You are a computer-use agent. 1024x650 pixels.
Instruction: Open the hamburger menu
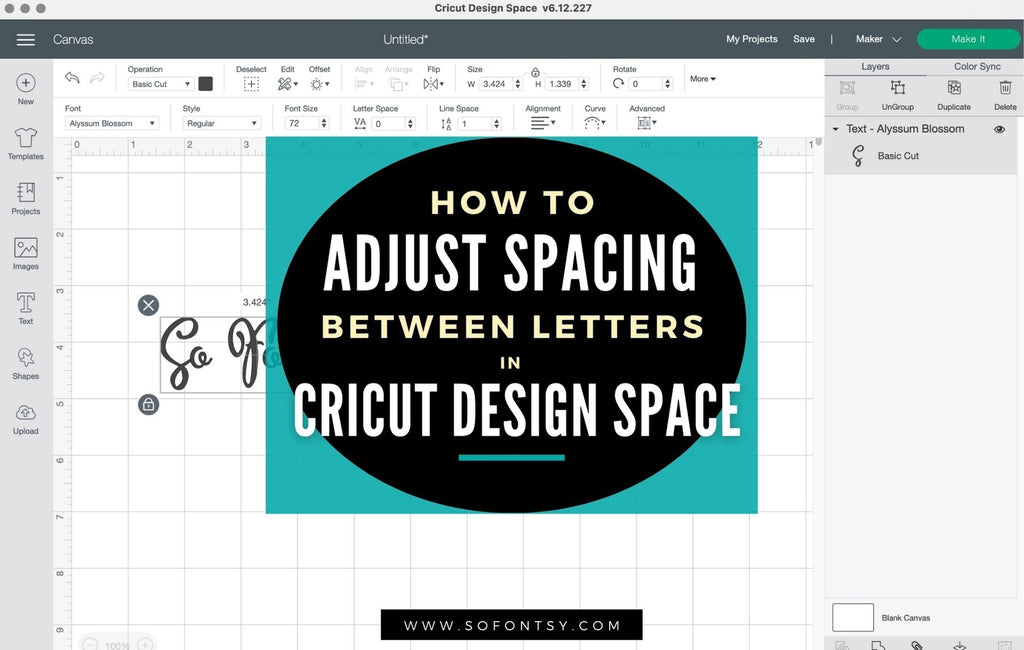(26, 39)
